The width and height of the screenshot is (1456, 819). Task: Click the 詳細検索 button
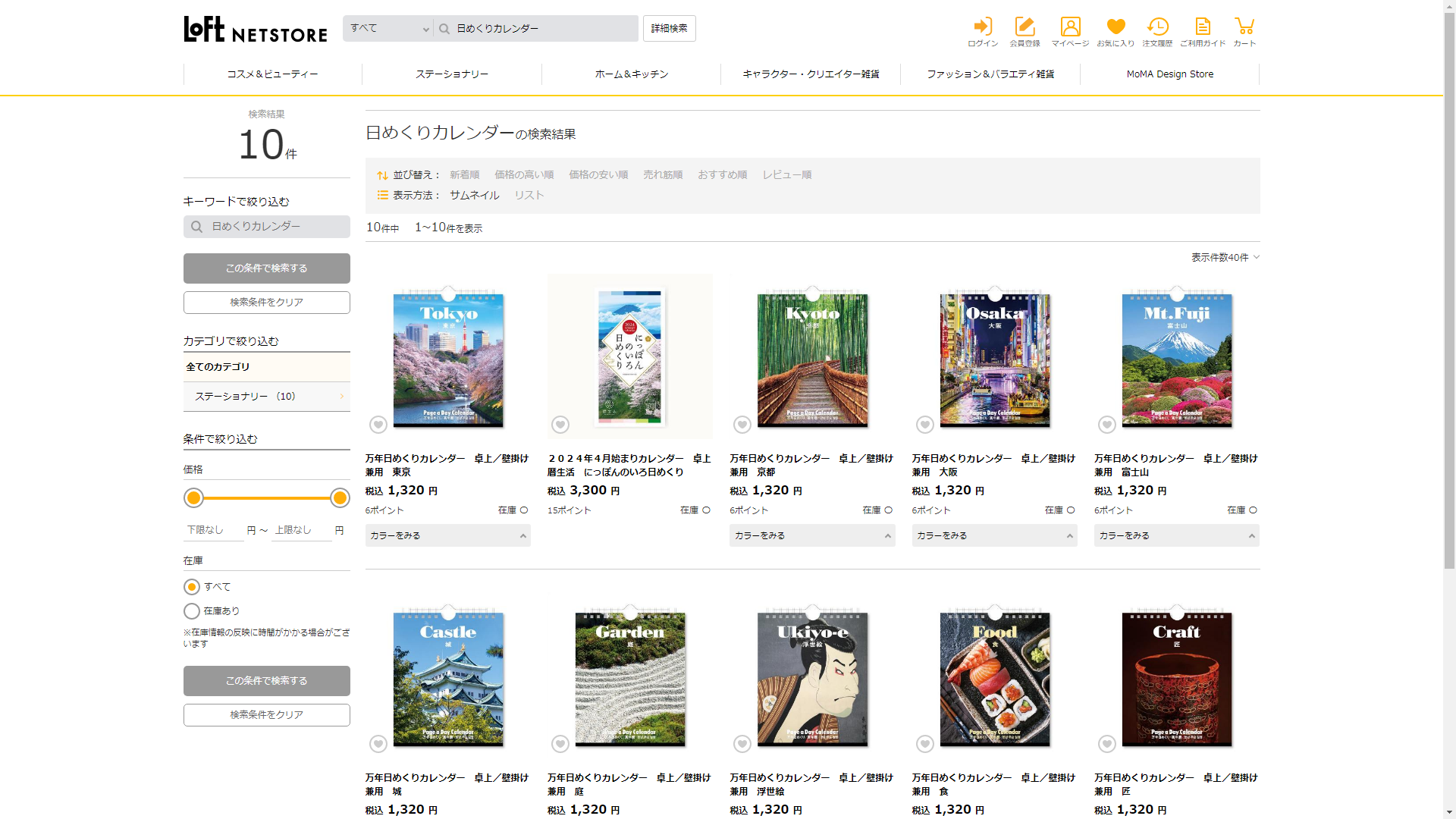tap(669, 28)
